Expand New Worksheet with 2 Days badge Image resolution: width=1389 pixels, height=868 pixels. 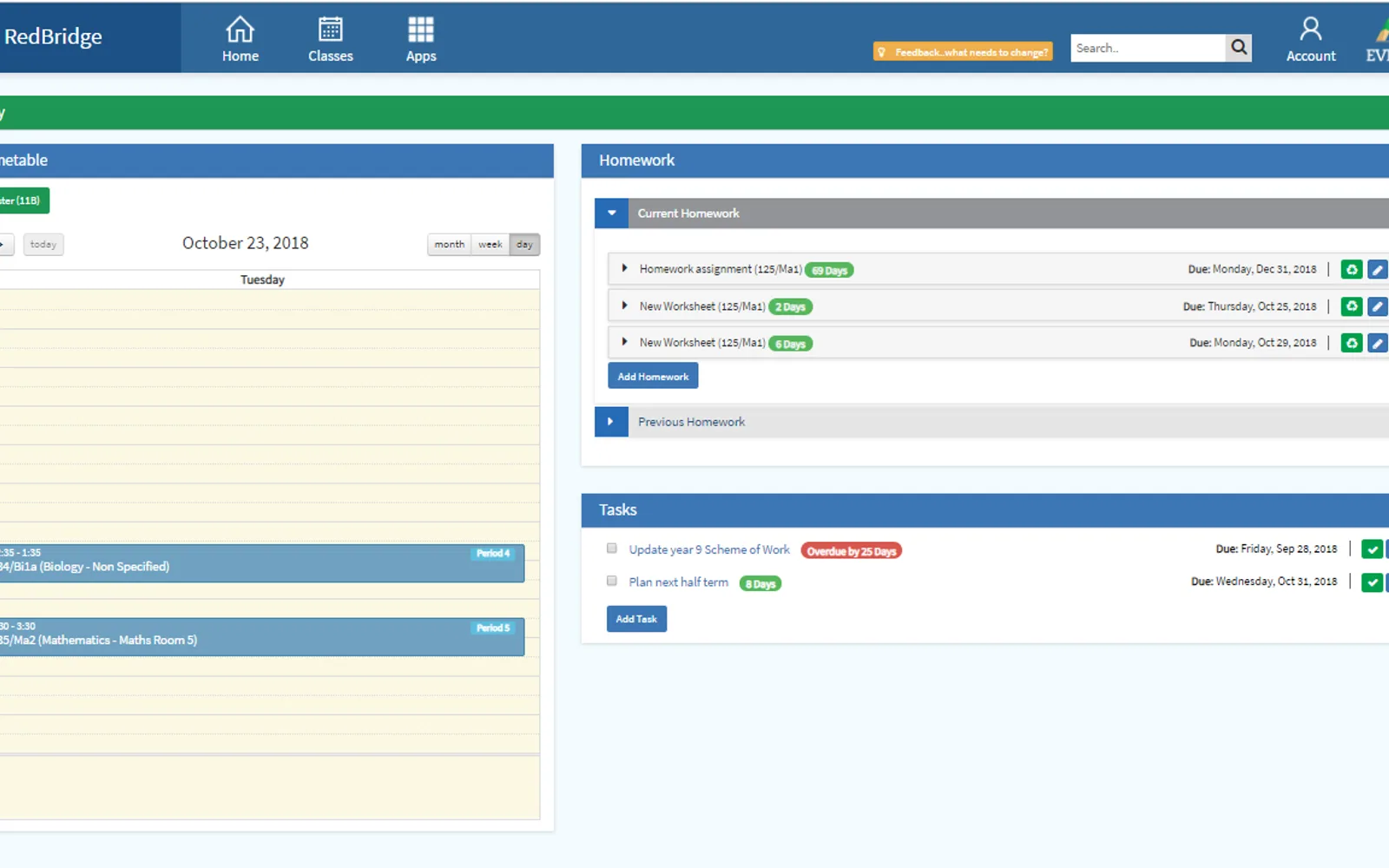pyautogui.click(x=624, y=306)
